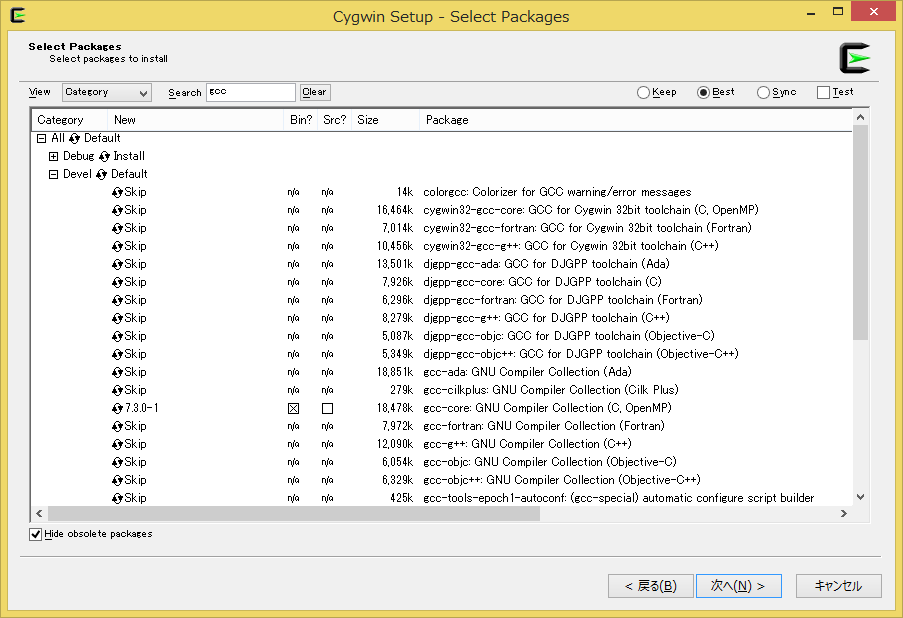Click the cycle icon for djgpp-gcc-ada

pos(117,264)
